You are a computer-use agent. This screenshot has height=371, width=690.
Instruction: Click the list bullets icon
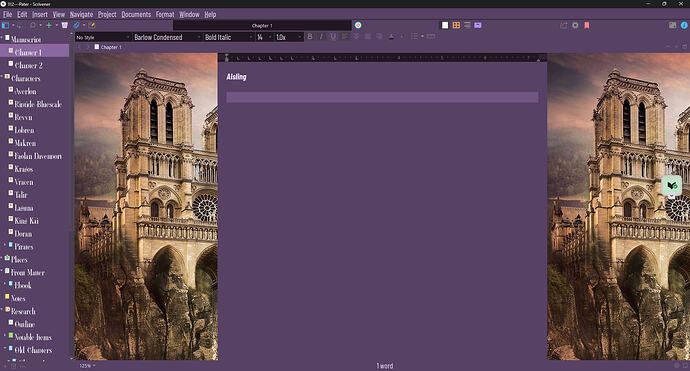[x=415, y=37]
